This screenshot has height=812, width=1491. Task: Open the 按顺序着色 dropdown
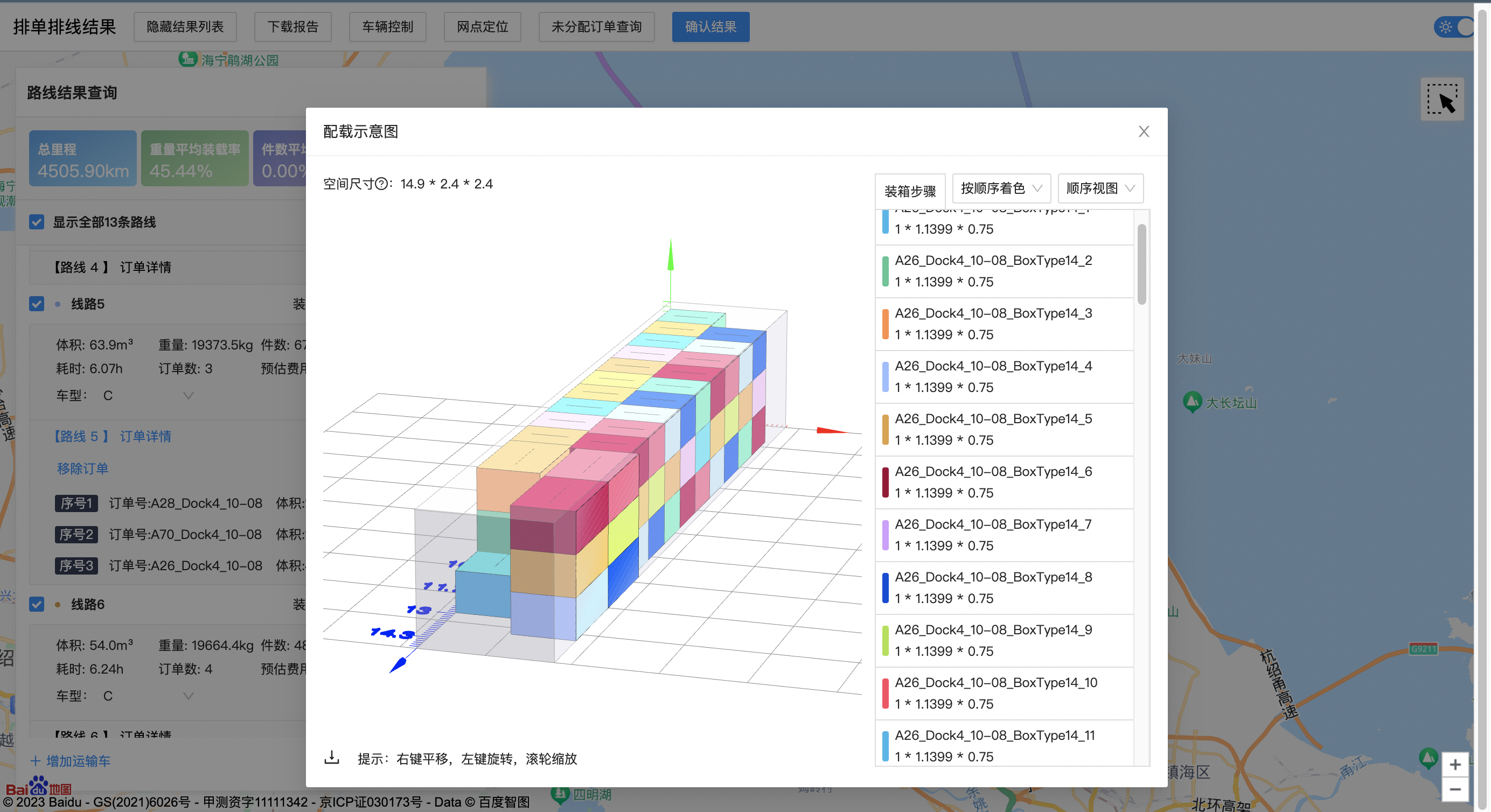pyautogui.click(x=1001, y=188)
